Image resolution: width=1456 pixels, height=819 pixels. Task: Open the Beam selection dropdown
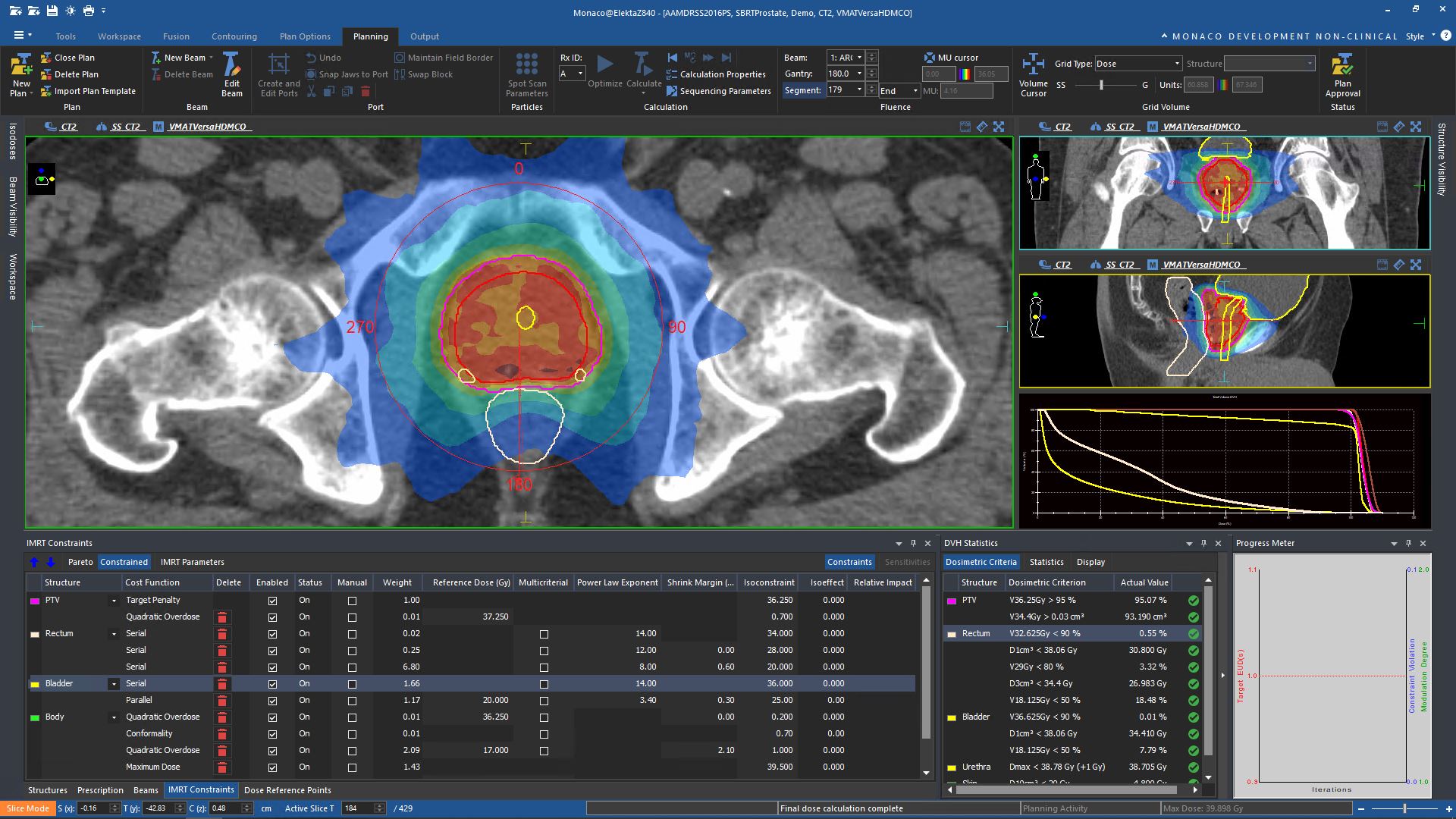(x=859, y=58)
